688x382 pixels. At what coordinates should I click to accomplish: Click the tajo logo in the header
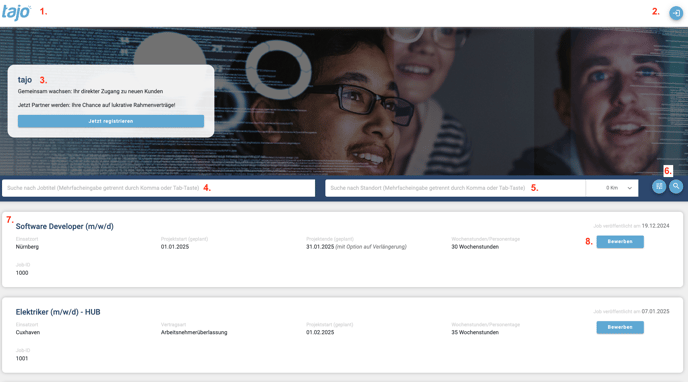[x=16, y=12]
